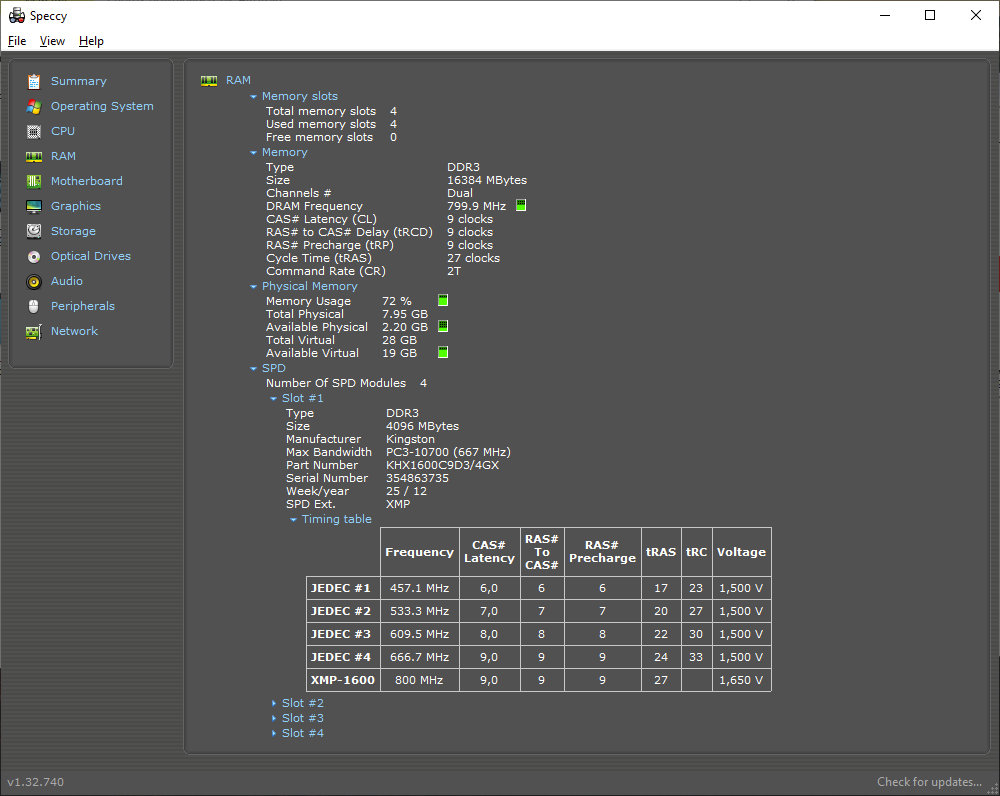Click the Summary clipboard icon in sidebar
Screen dimensions: 1000x796
pyautogui.click(x=34, y=81)
